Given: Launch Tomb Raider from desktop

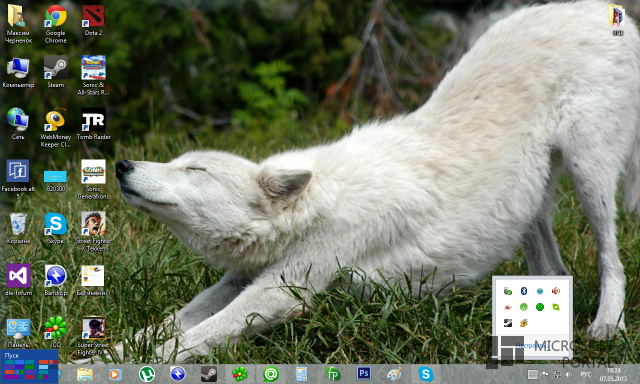Looking at the screenshot, I should tap(93, 124).
